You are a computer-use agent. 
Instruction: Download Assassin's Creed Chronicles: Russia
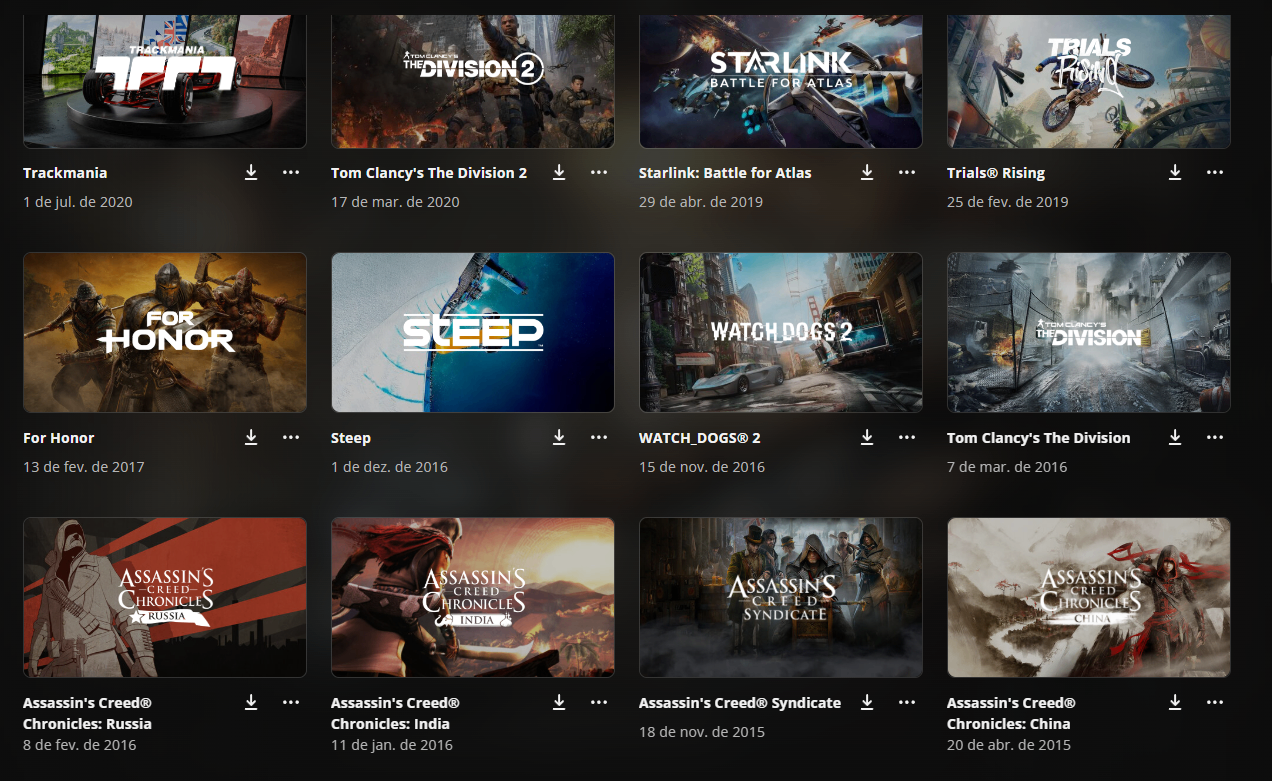click(x=251, y=703)
